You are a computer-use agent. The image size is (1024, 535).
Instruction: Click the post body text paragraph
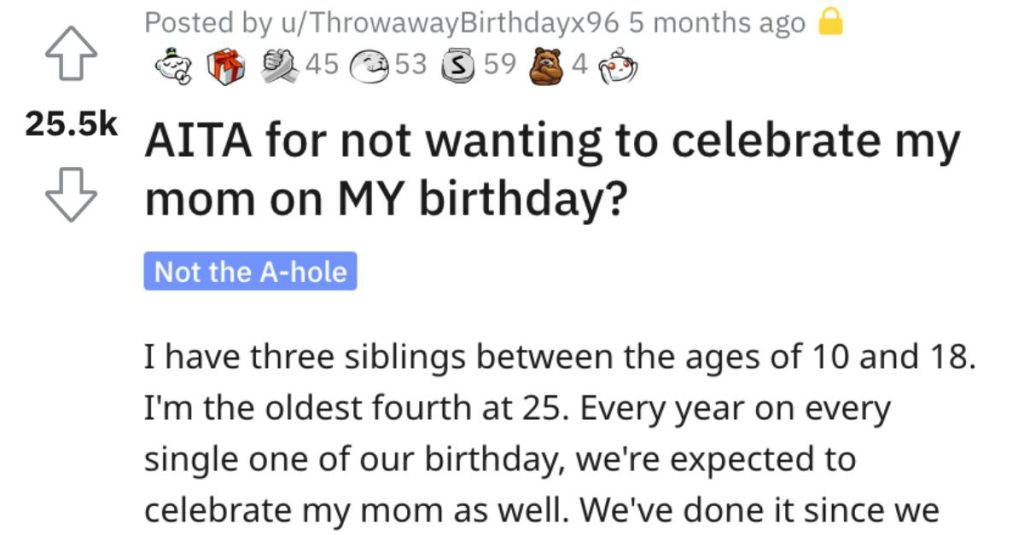click(x=560, y=434)
